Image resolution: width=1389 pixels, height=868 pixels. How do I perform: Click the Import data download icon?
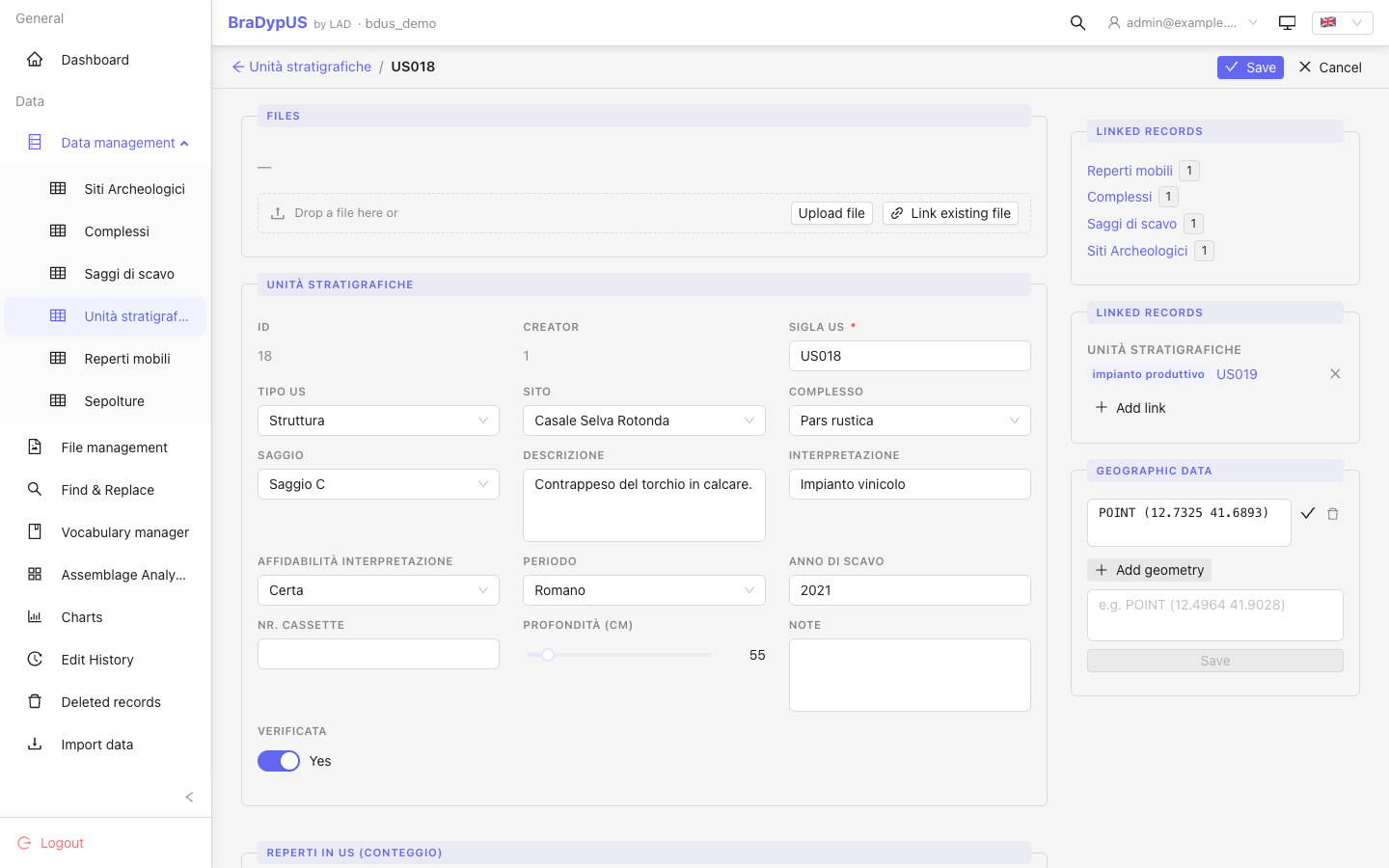(35, 744)
